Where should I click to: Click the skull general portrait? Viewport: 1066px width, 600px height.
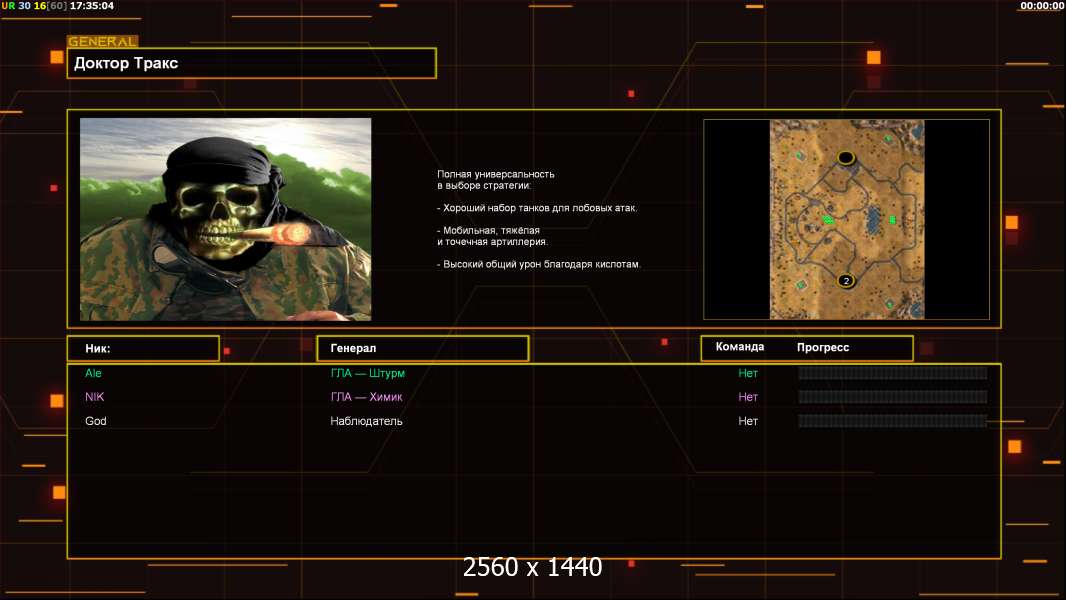coord(225,219)
